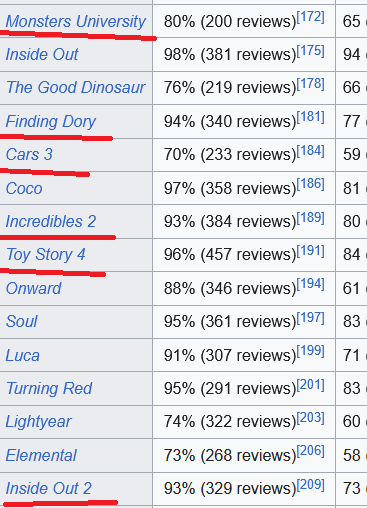Click The Good Dinosaur link
This screenshot has height=508, width=367.
76,87
